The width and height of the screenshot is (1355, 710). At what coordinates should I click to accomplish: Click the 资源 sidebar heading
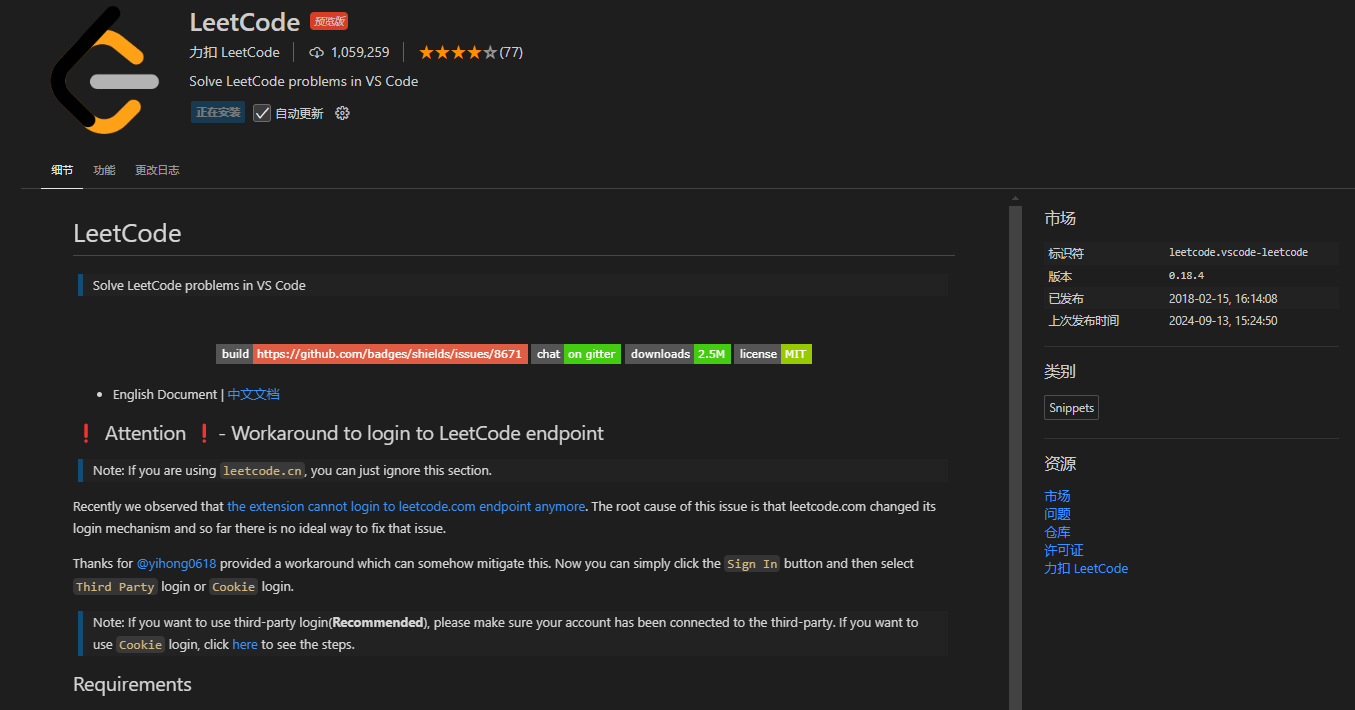(x=1060, y=464)
